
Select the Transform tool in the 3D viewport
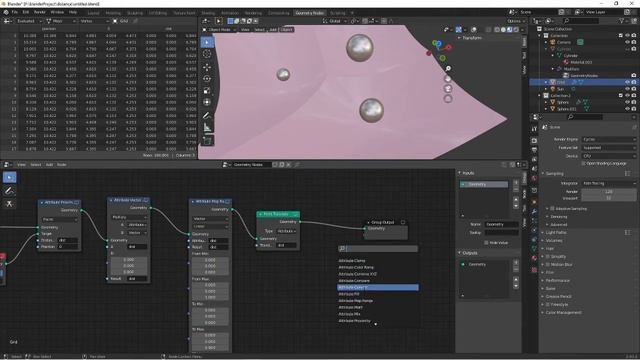click(x=207, y=102)
